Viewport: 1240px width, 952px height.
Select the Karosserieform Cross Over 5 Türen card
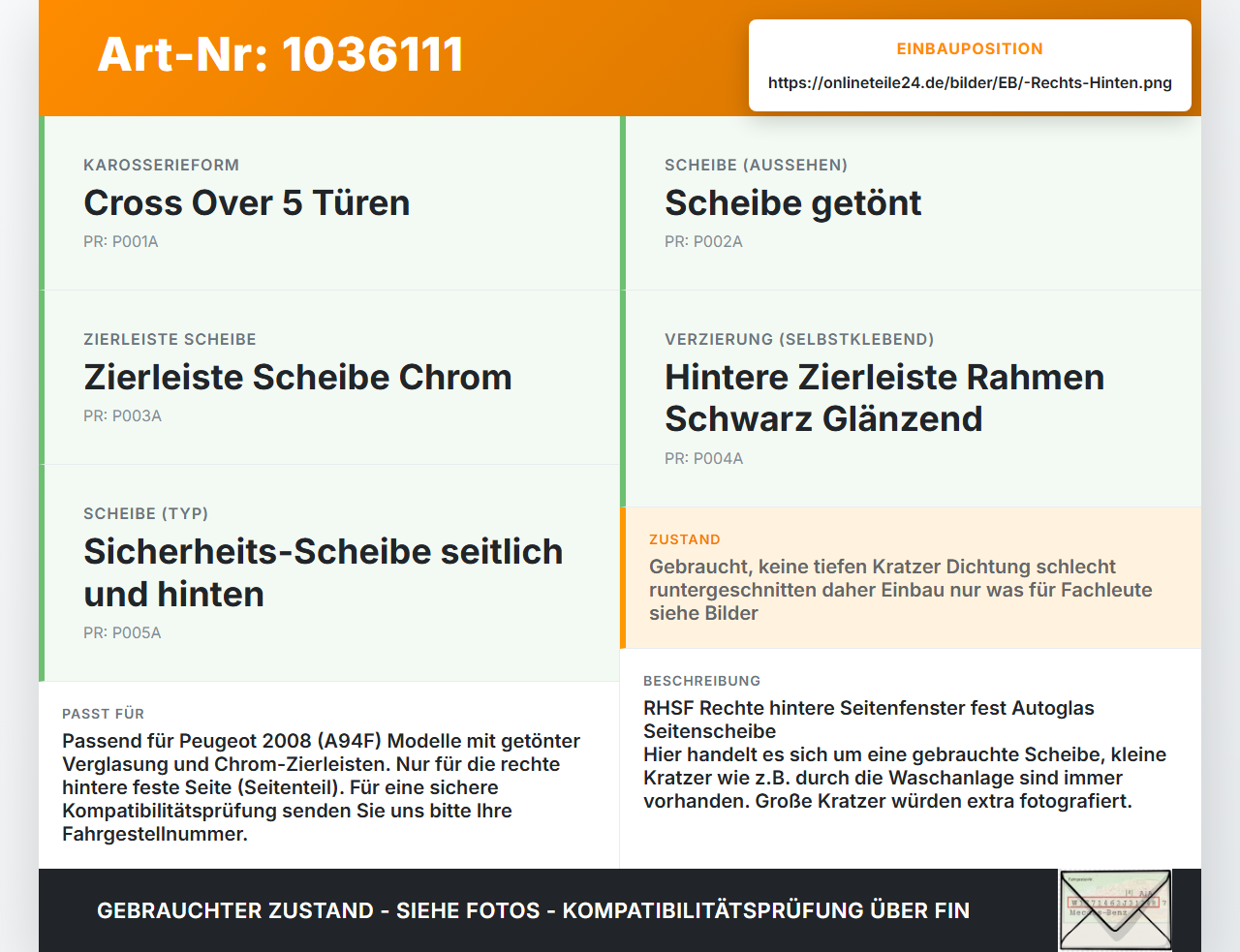click(x=329, y=203)
